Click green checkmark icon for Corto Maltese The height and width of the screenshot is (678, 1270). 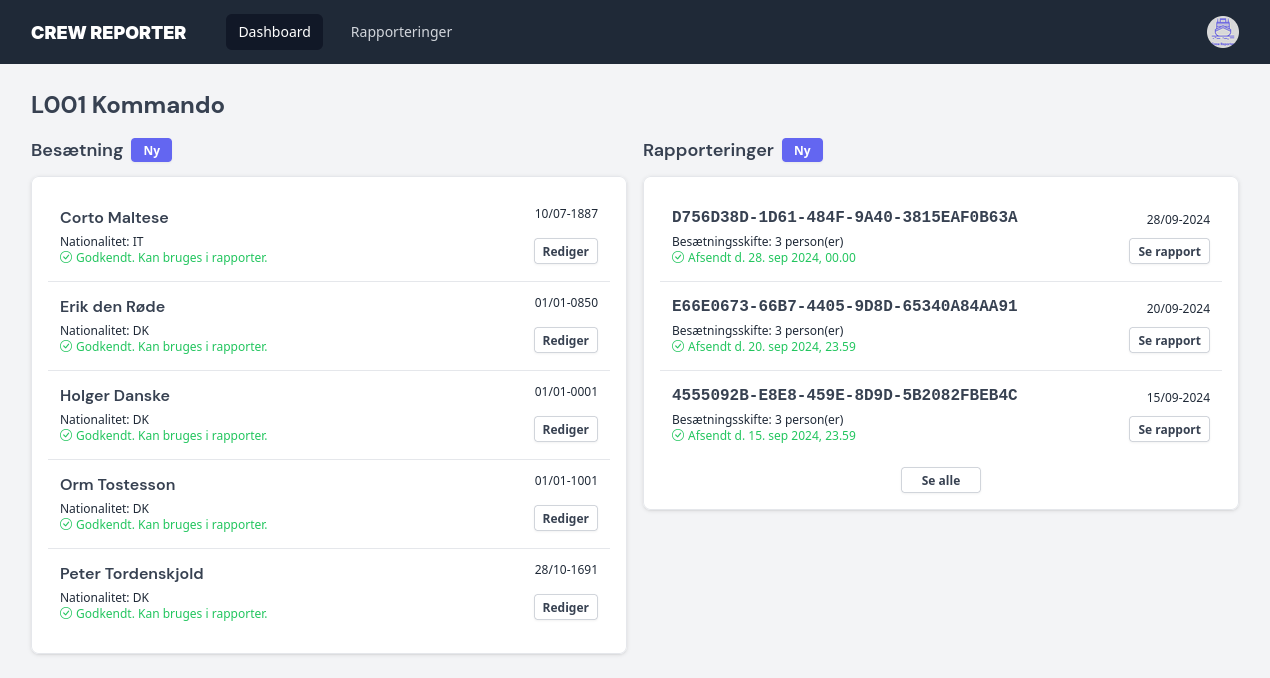(66, 258)
